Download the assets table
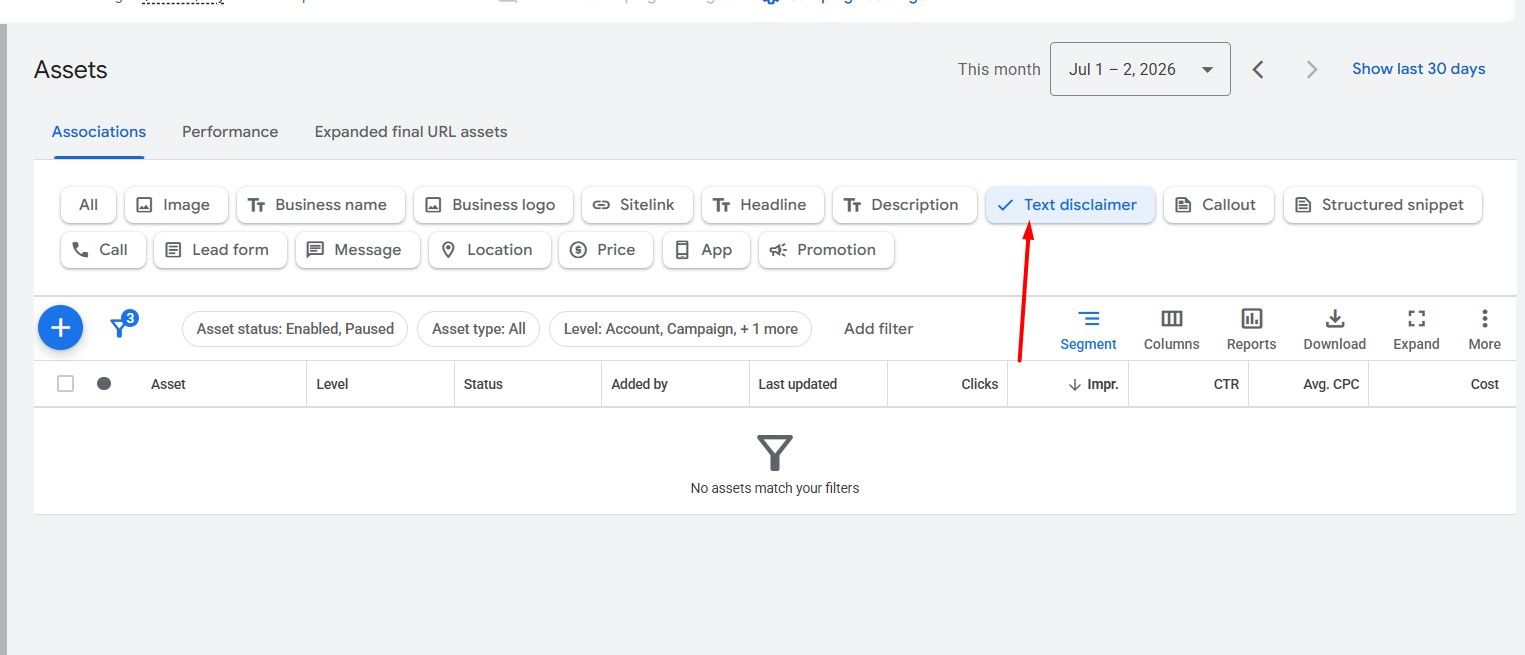The width and height of the screenshot is (1525, 655). 1334,330
